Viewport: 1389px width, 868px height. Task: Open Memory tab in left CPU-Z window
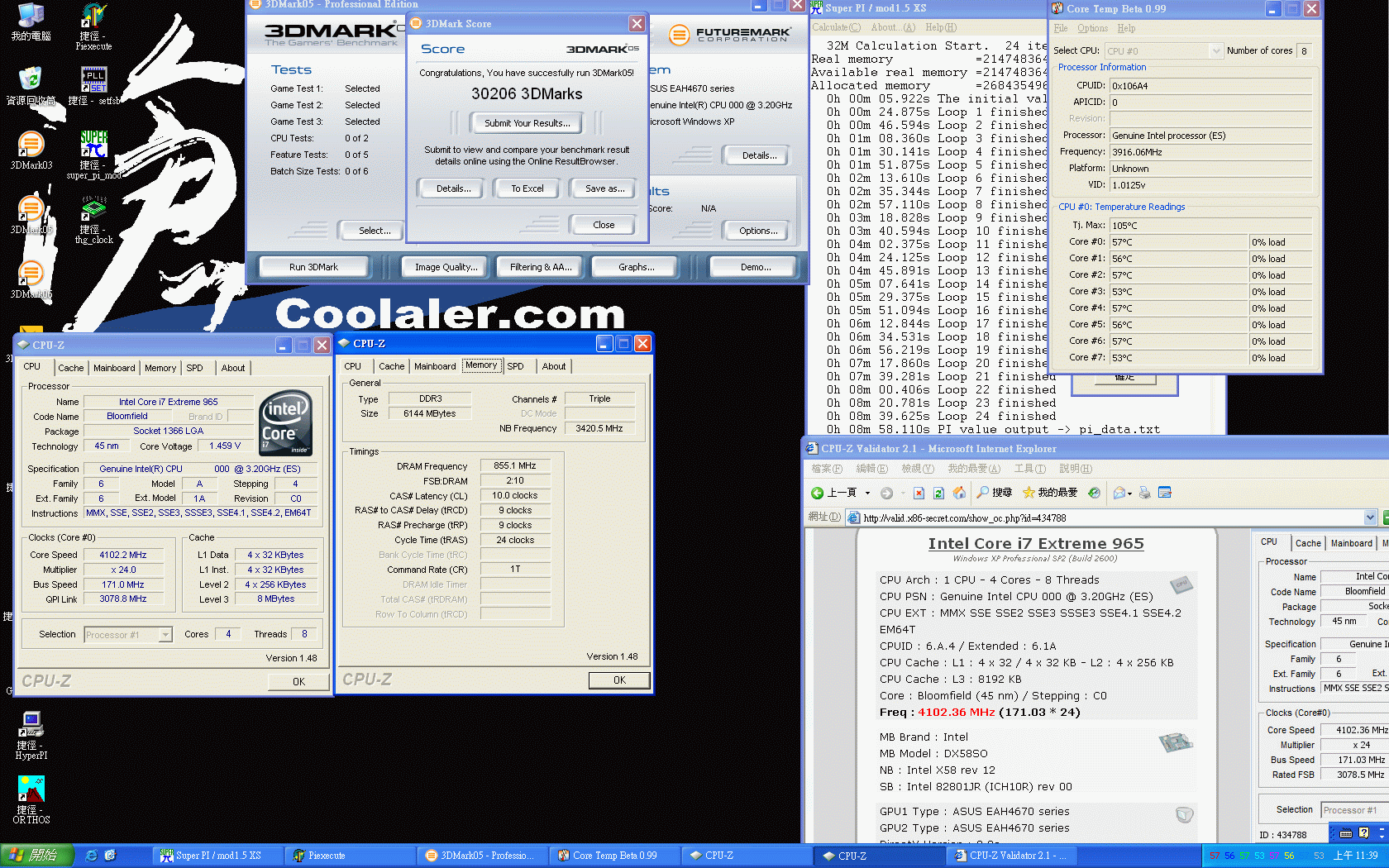(x=160, y=368)
